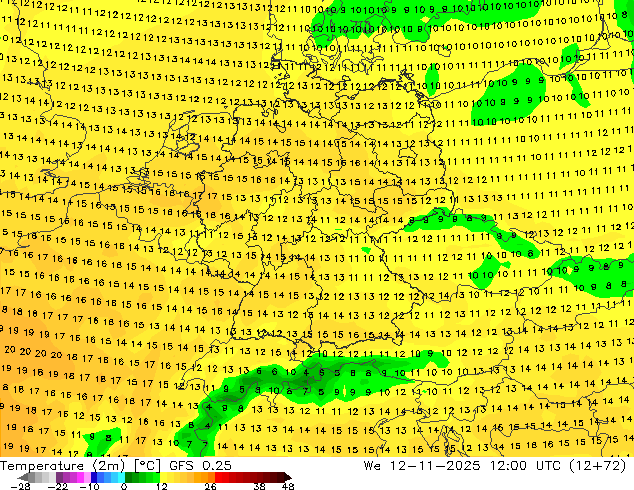The height and width of the screenshot is (490, 634).
Task: Click the dark maroon arrow at the legend's hot end
Action: click(x=287, y=477)
